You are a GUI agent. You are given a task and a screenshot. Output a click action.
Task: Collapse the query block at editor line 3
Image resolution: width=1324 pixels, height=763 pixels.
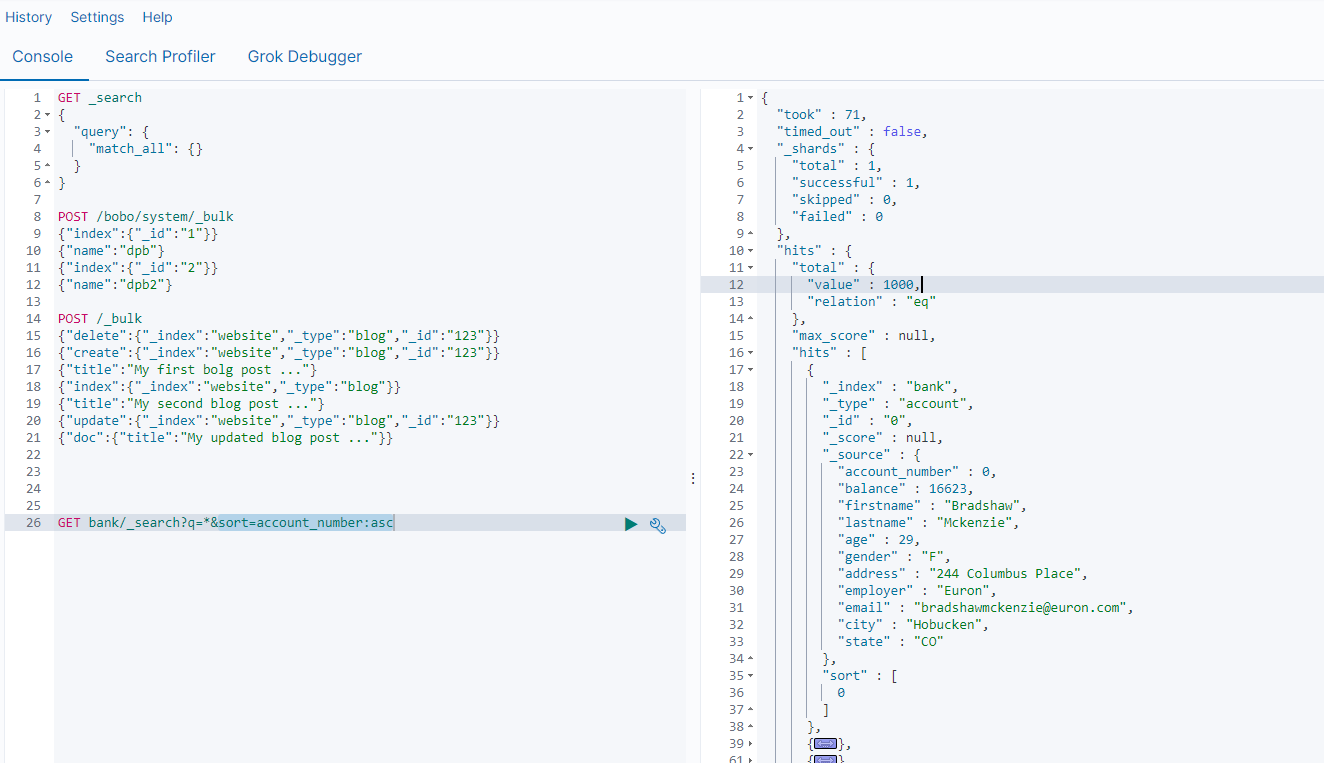pyautogui.click(x=47, y=132)
